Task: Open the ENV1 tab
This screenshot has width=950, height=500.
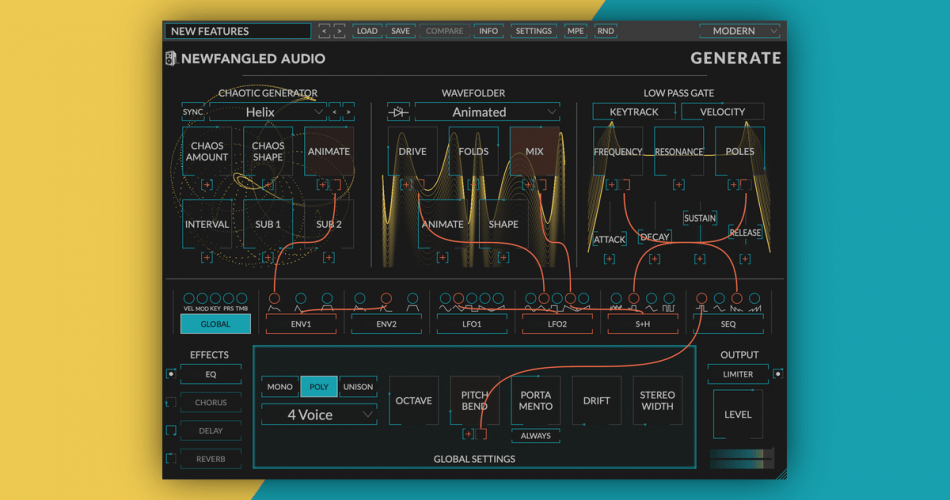Action: coord(301,324)
